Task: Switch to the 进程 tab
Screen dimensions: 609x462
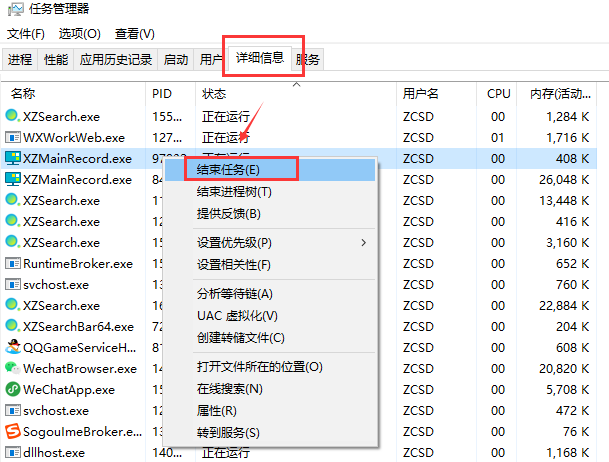Action: pyautogui.click(x=20, y=59)
